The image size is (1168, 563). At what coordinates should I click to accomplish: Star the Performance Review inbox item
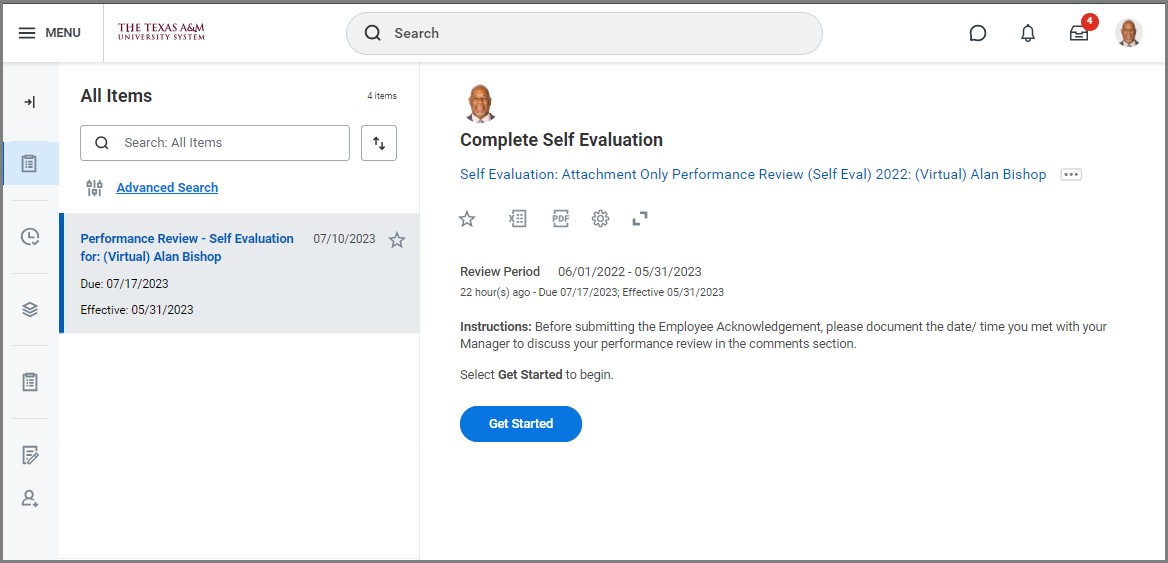tap(397, 240)
